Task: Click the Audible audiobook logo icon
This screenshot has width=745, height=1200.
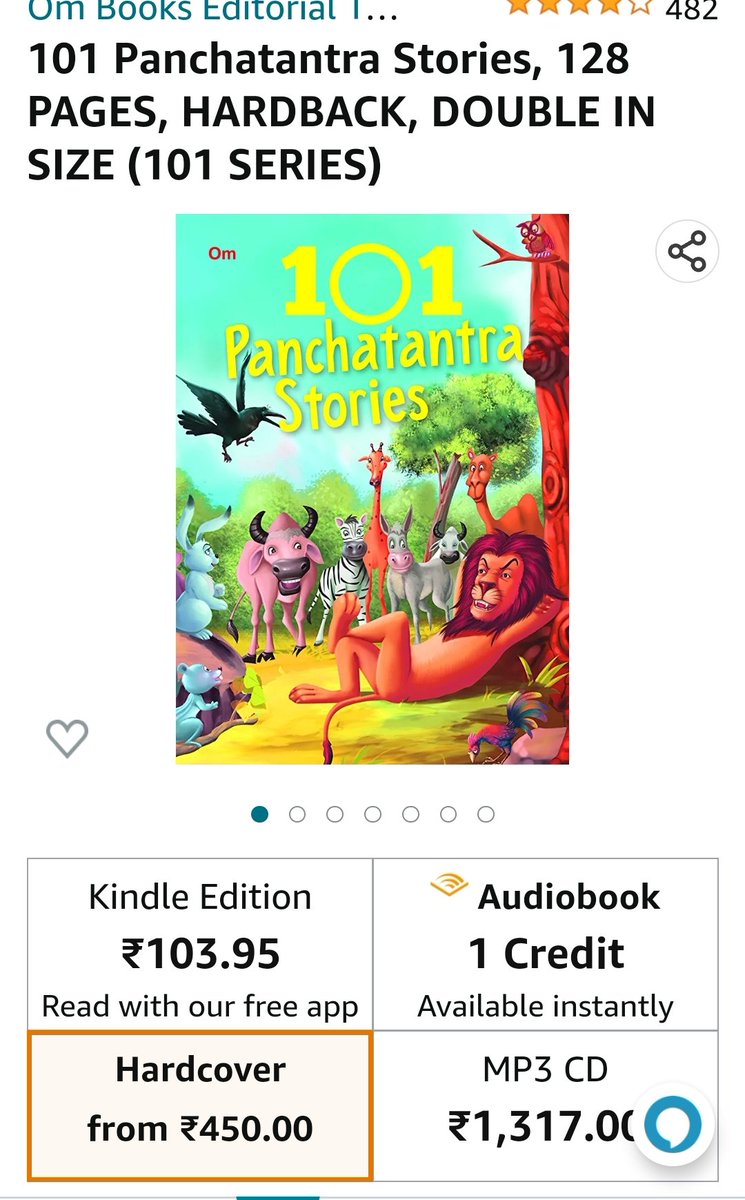Action: pyautogui.click(x=449, y=885)
